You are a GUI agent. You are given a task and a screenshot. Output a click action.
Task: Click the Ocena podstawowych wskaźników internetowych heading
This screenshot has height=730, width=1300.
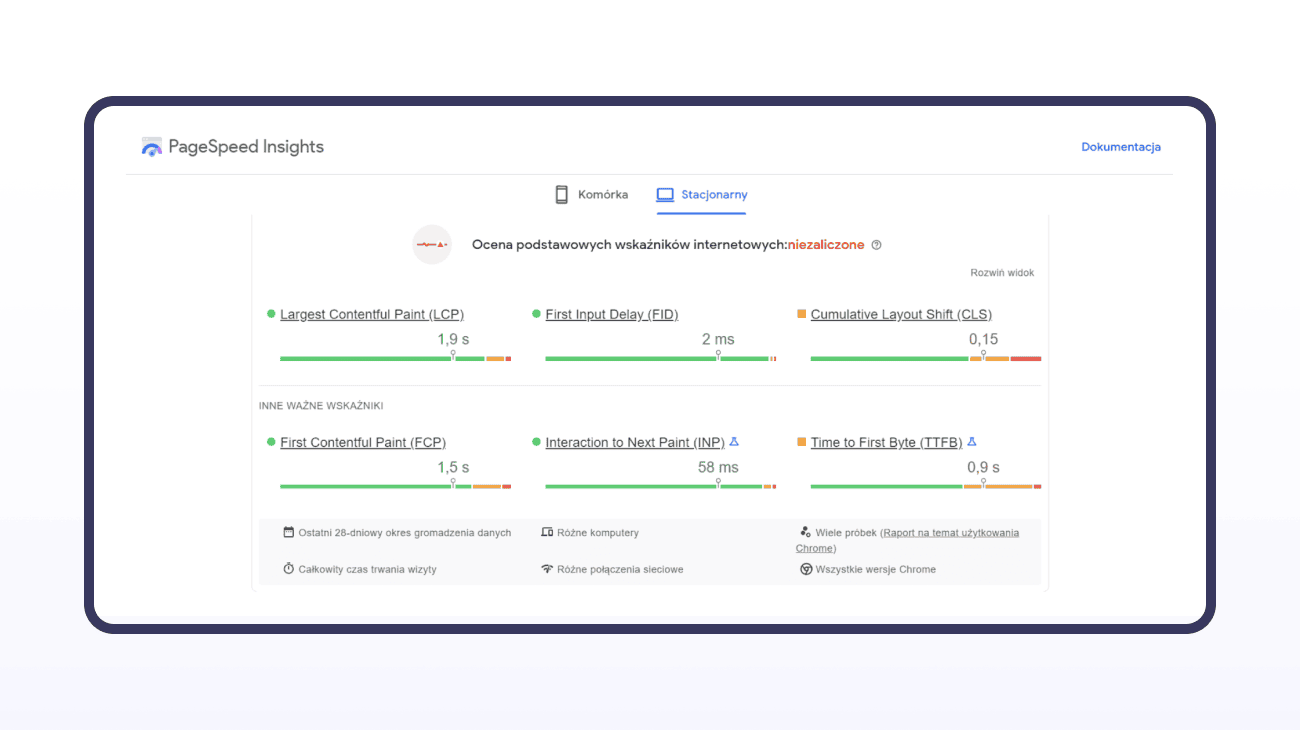tap(630, 245)
